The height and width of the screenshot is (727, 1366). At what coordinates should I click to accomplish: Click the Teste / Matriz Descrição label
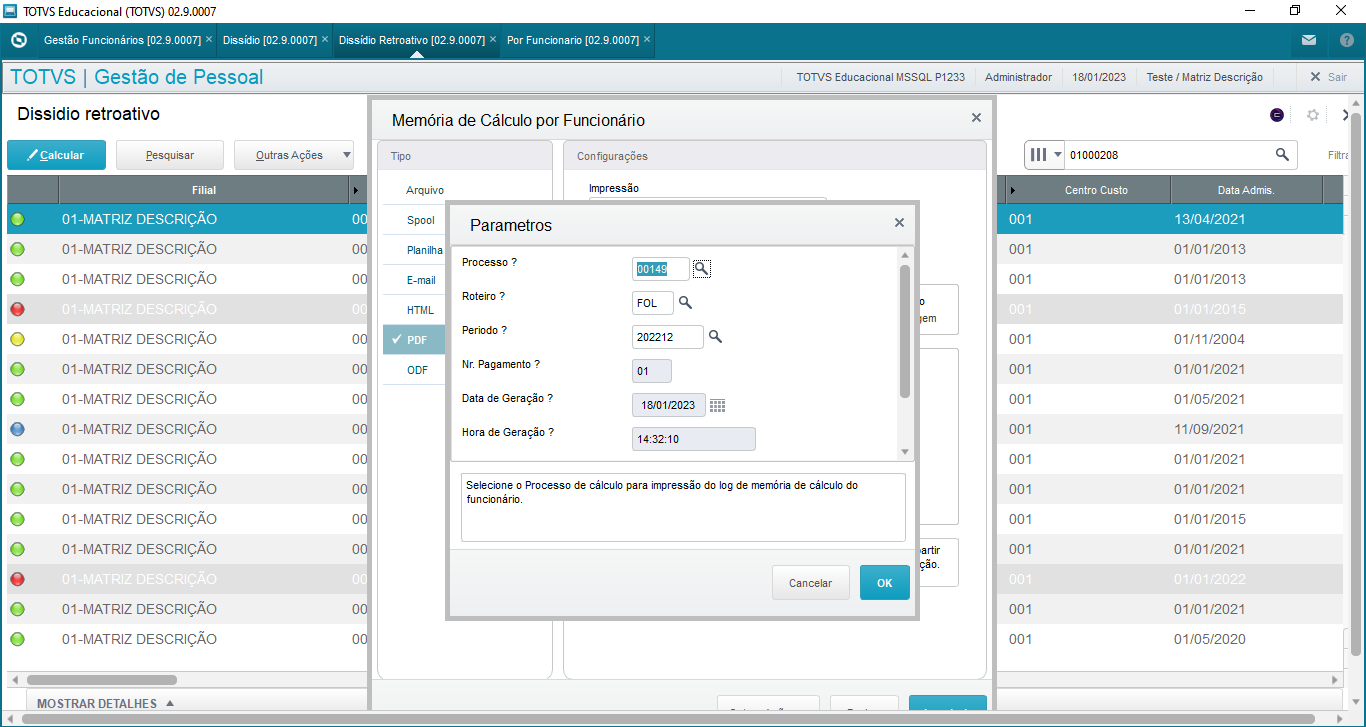(x=1204, y=77)
